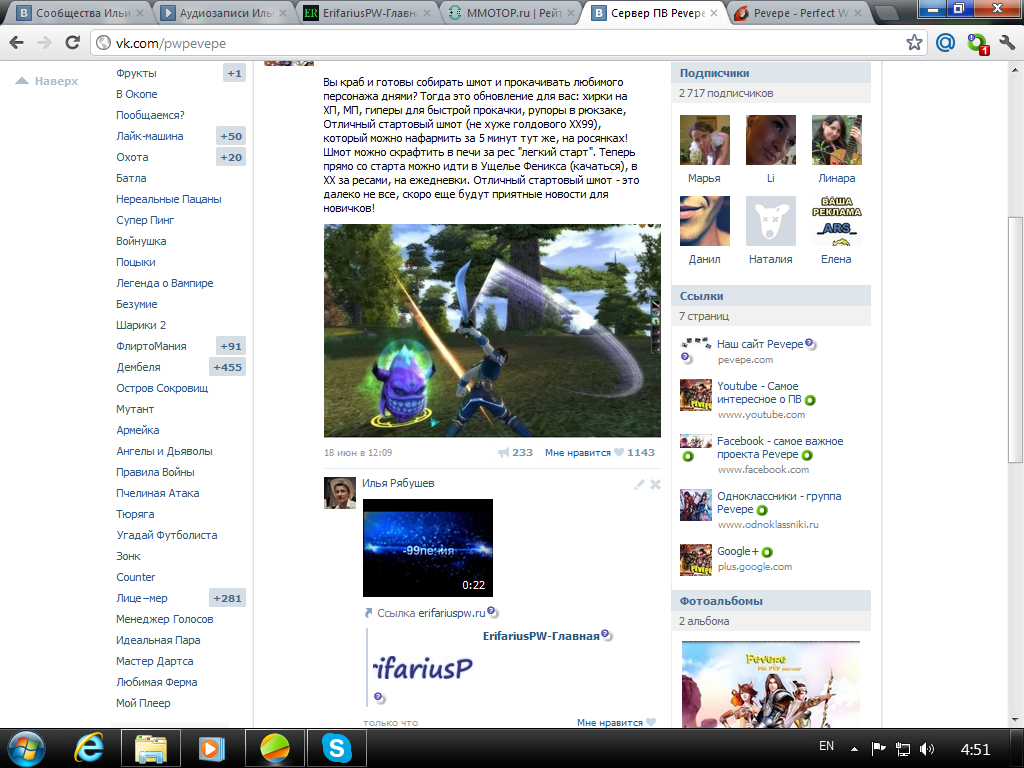The width and height of the screenshot is (1024, 768).
Task: Click the scrollbar down arrow
Action: pyautogui.click(x=1016, y=720)
